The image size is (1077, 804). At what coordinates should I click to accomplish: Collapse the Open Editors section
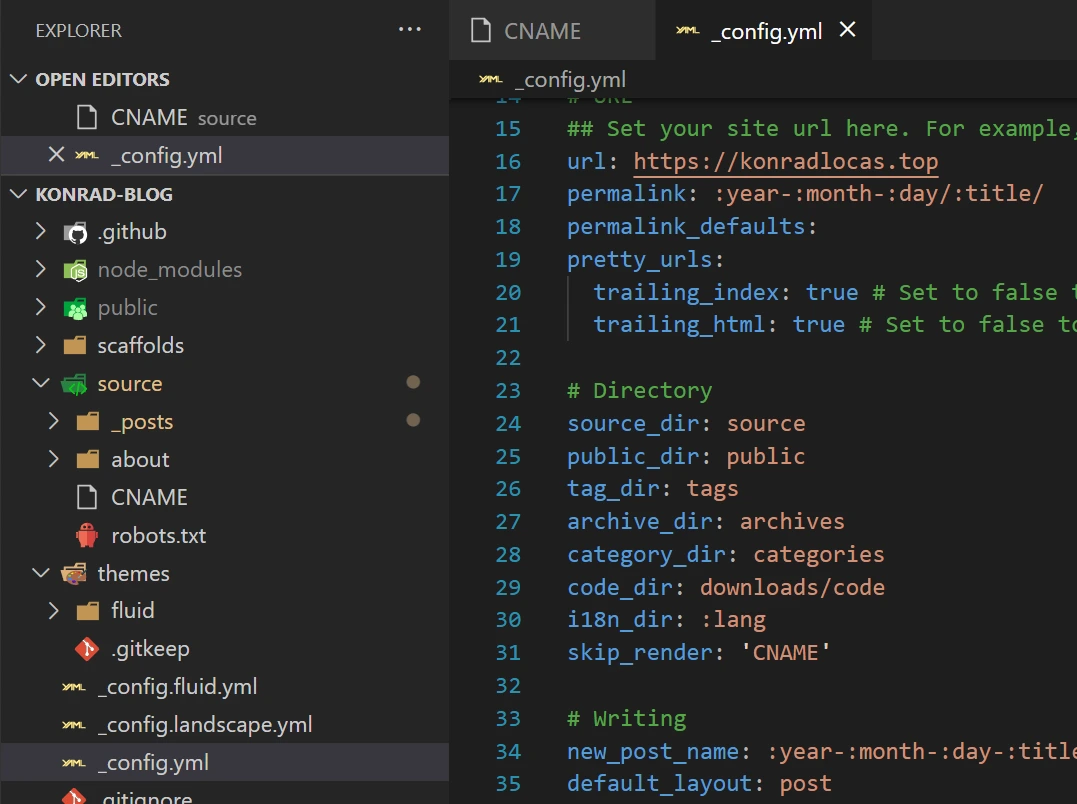pyautogui.click(x=19, y=79)
